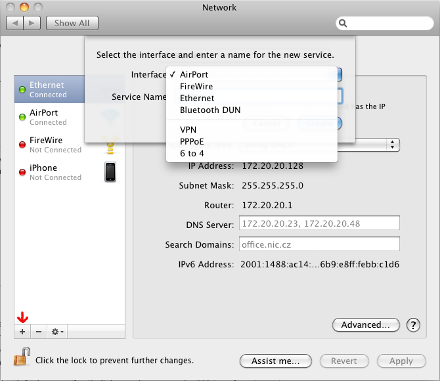
Task: Click router value 172.20.20.1
Action: pos(267,205)
